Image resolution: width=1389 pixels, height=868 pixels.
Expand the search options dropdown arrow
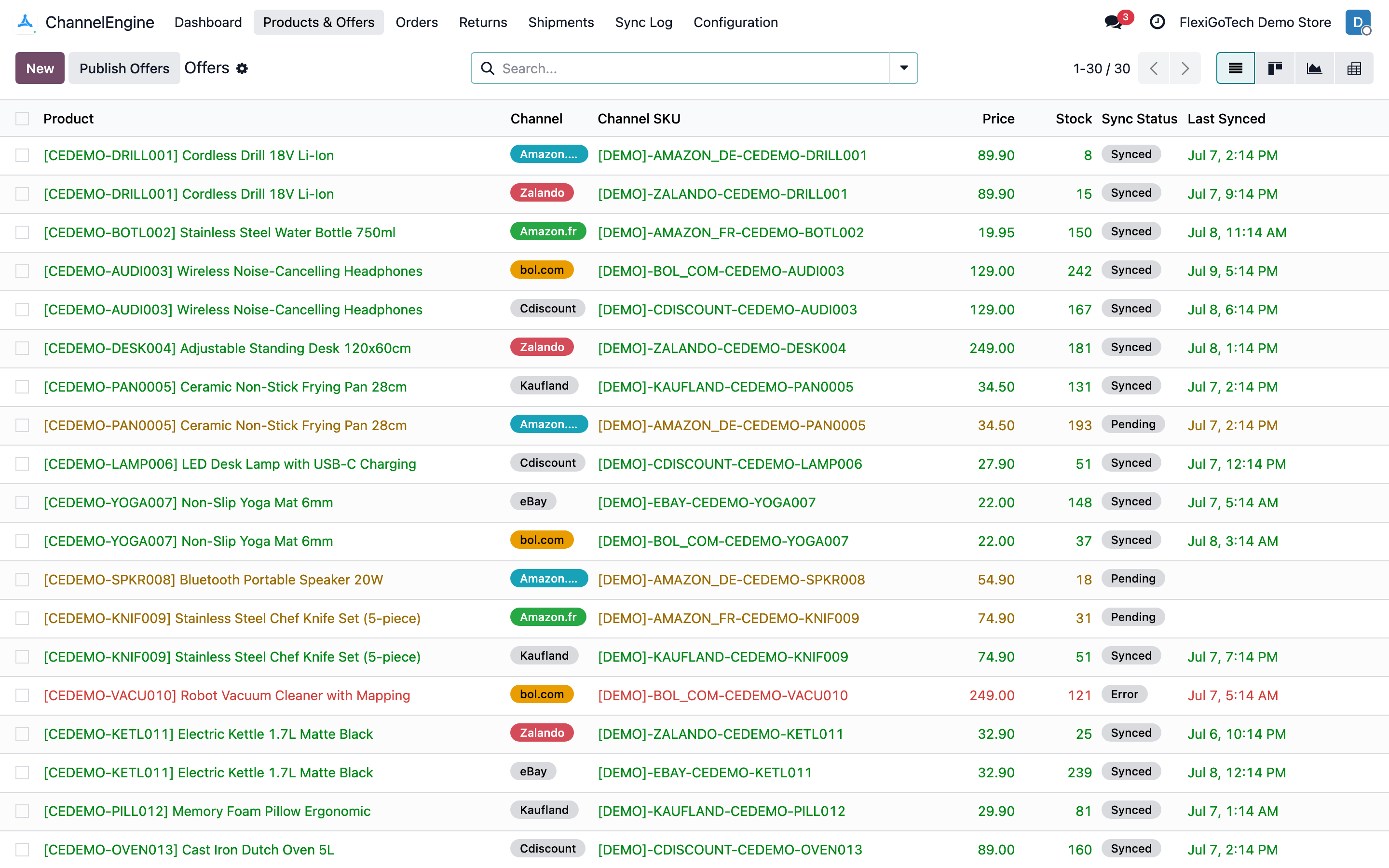point(904,68)
